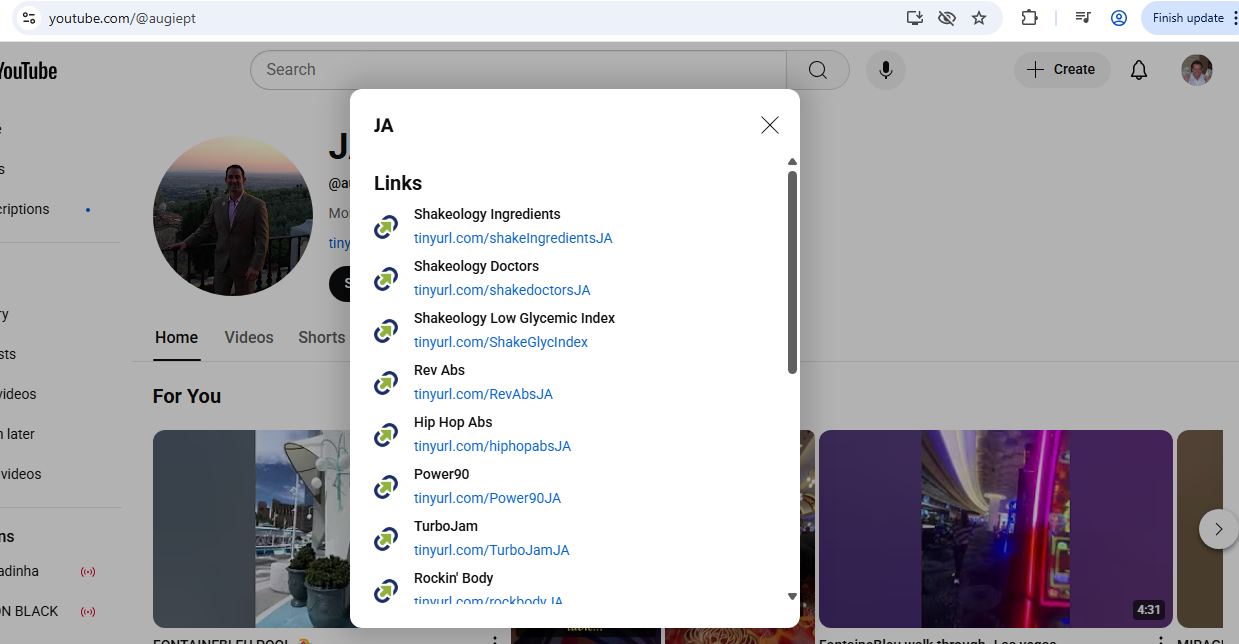Image resolution: width=1239 pixels, height=644 pixels.
Task: Click the magnifier search button
Action: point(818,70)
